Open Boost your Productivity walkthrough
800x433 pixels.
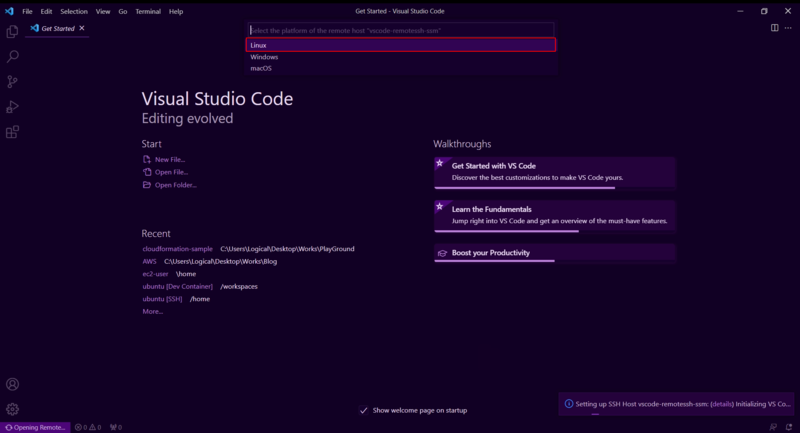tap(555, 253)
